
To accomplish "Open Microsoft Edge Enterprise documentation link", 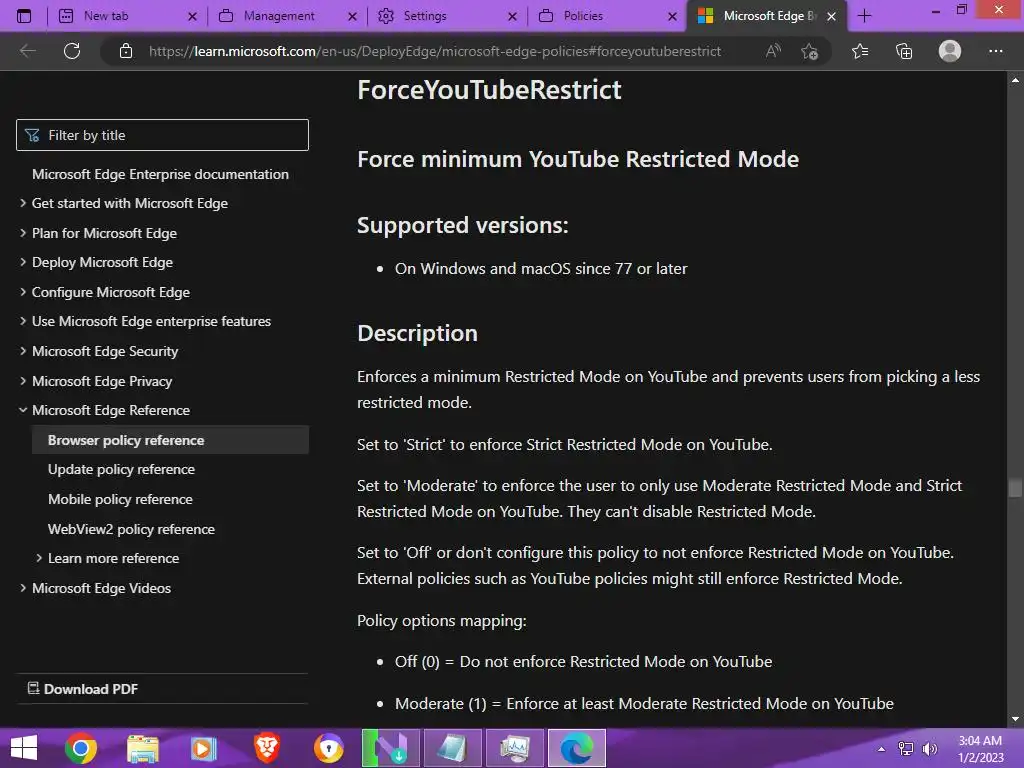I will [160, 174].
